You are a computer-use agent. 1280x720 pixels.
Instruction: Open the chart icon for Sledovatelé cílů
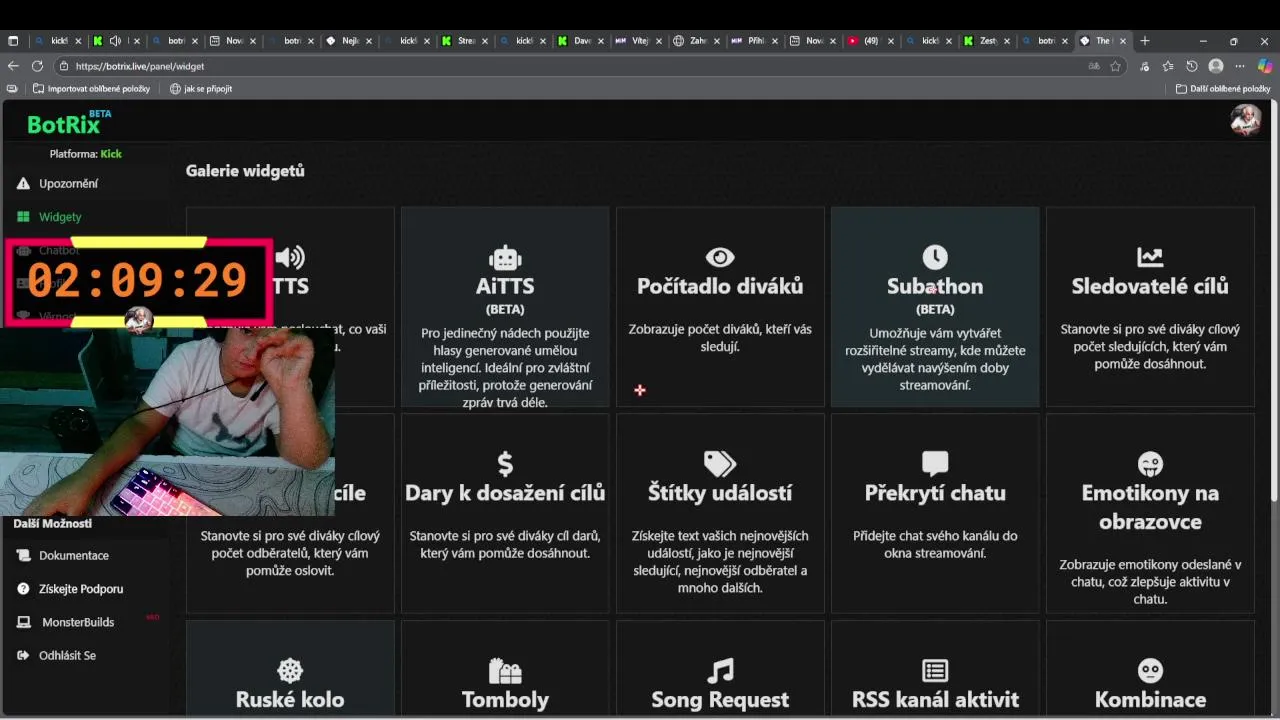(x=1150, y=257)
